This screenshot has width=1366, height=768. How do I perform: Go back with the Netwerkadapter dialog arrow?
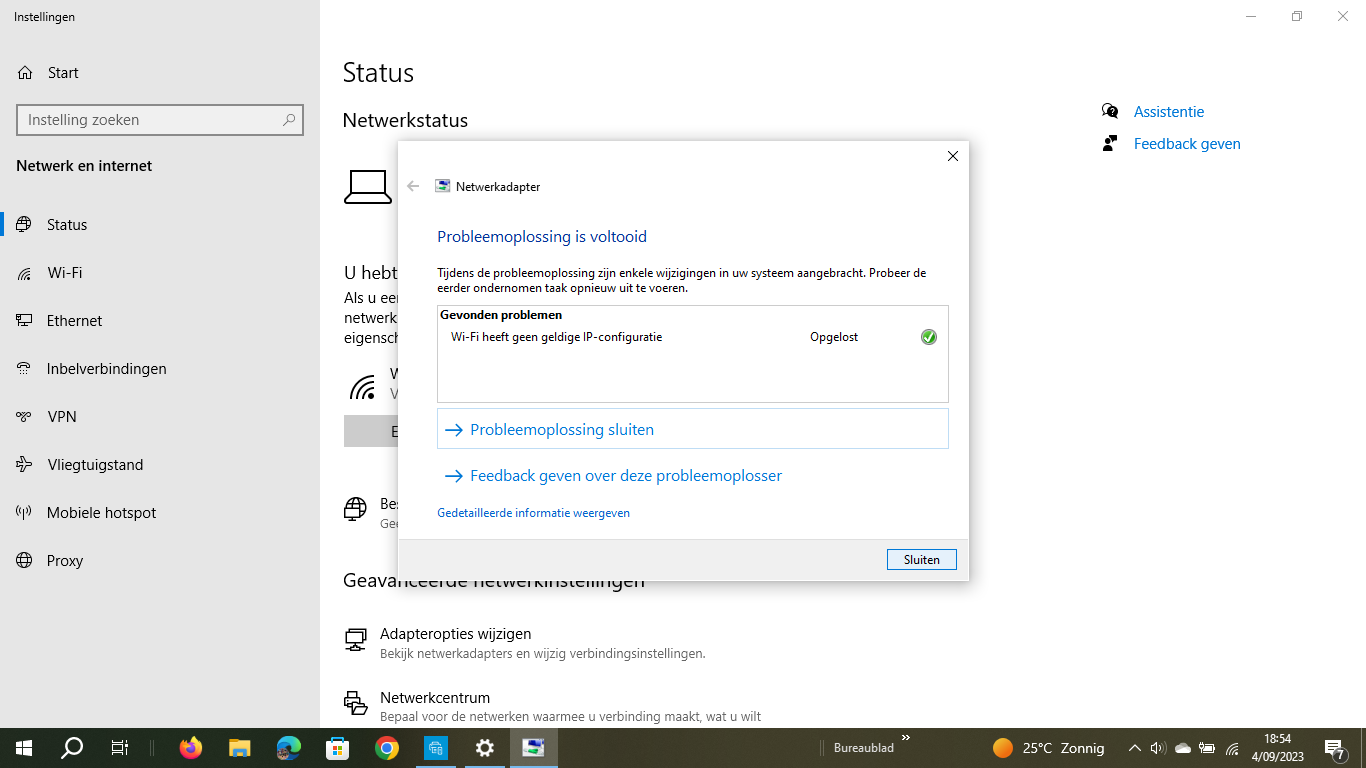click(413, 186)
